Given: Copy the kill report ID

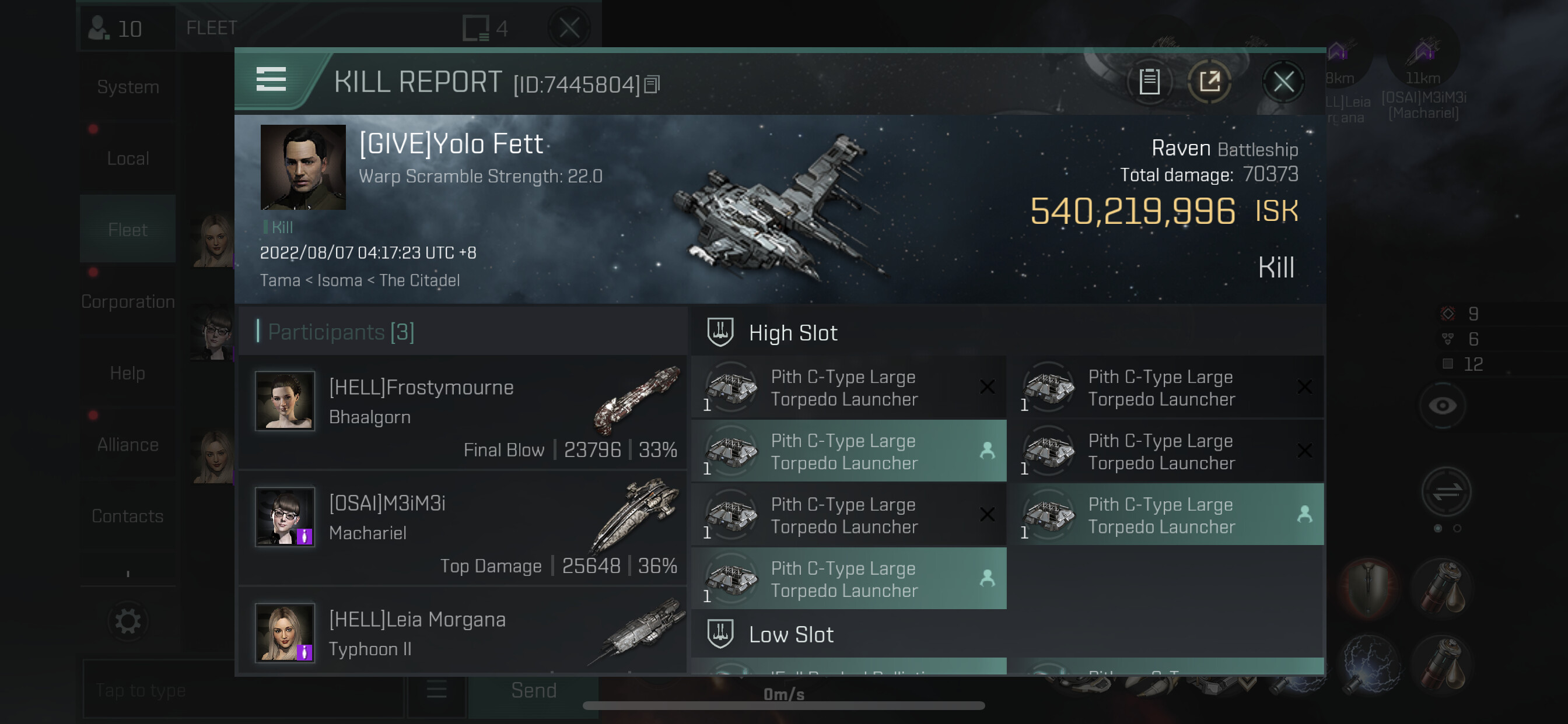Looking at the screenshot, I should 652,85.
